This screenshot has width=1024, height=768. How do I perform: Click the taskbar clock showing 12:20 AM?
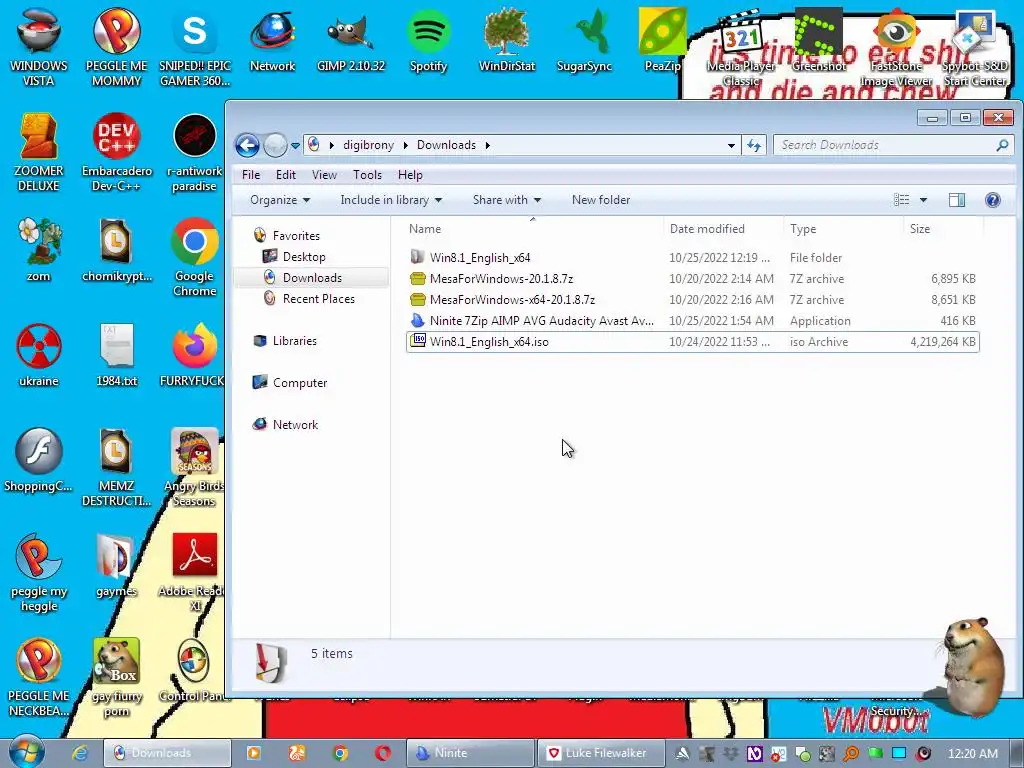coord(972,753)
